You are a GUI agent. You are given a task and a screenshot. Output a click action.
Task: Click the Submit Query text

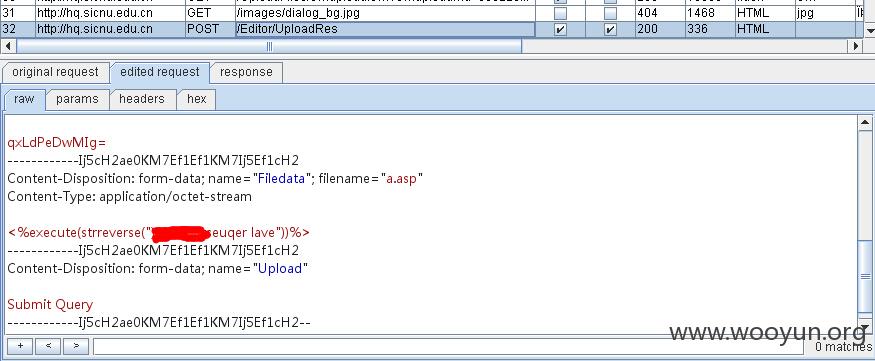pyautogui.click(x=50, y=305)
